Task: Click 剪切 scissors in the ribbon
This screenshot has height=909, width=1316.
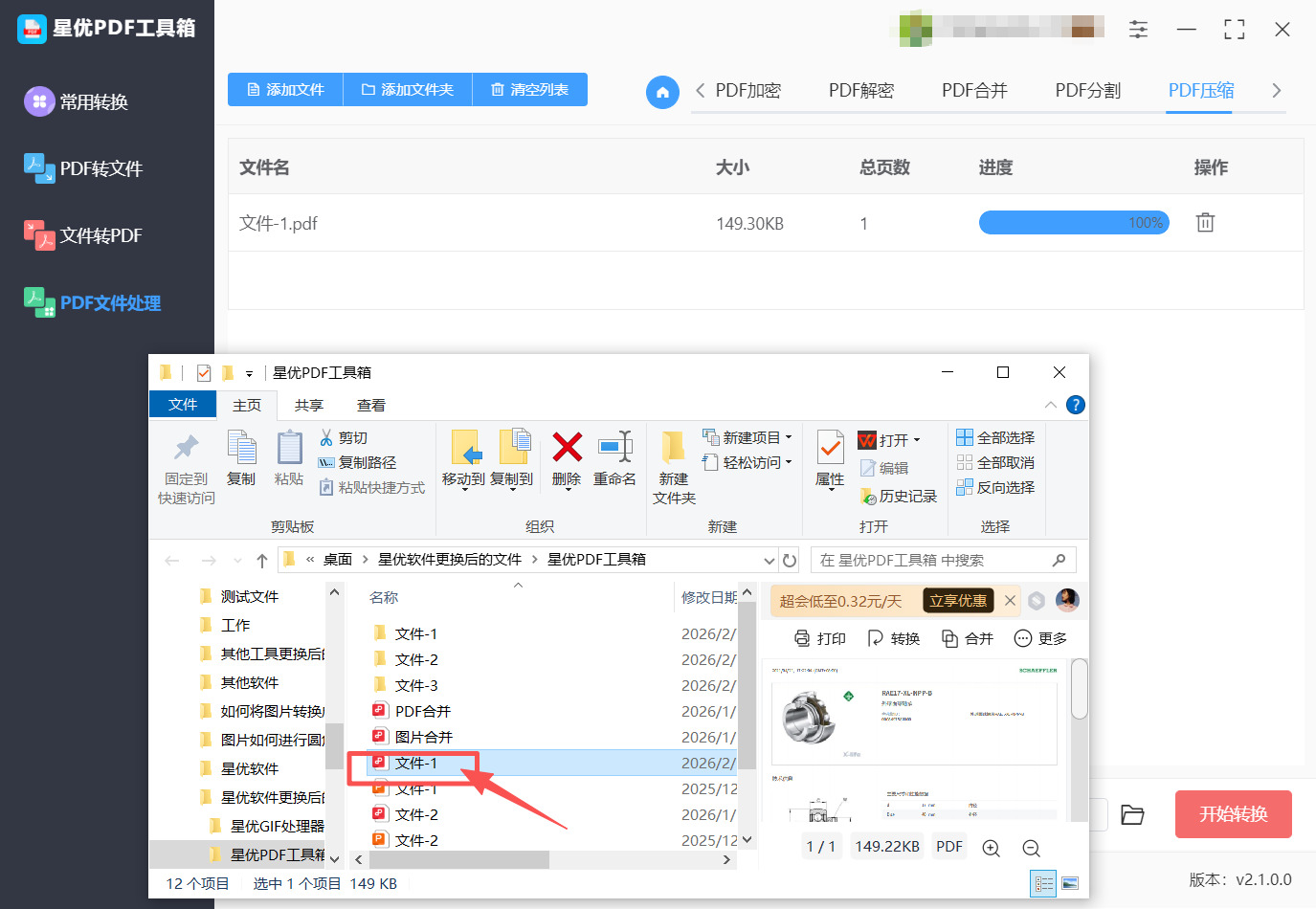Action: point(343,437)
